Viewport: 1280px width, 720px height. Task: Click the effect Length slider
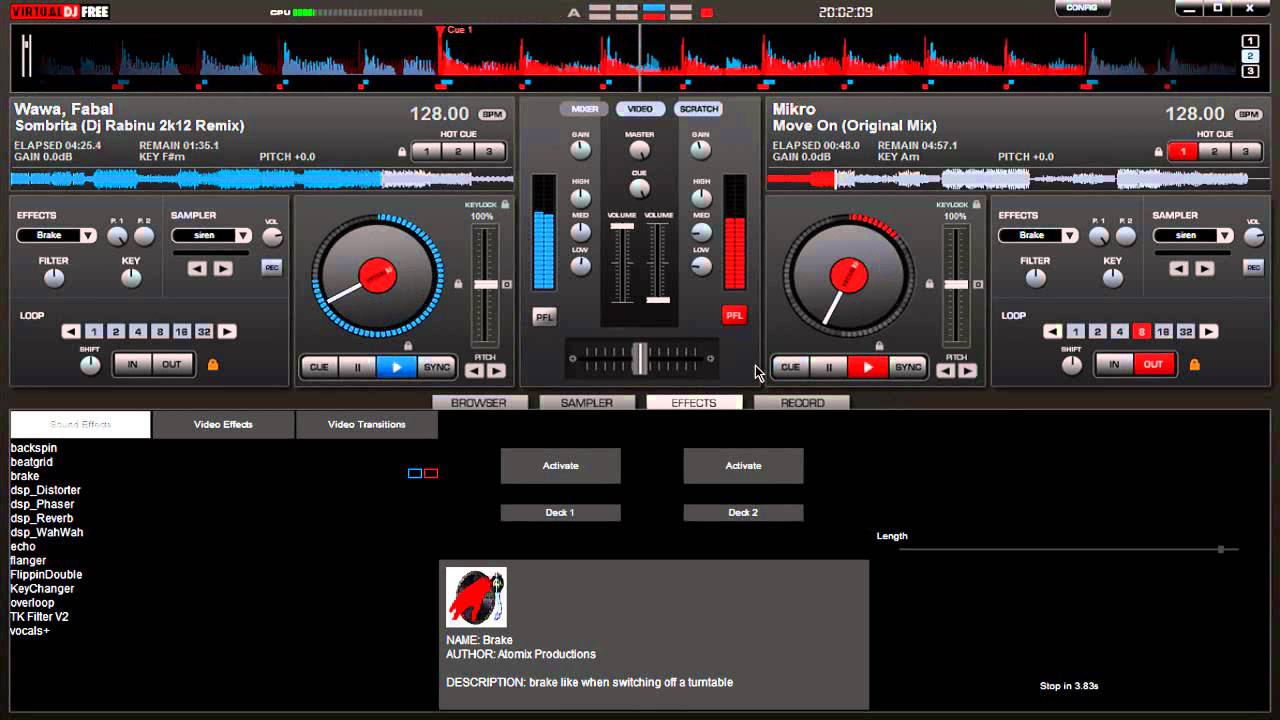[x=1068, y=549]
